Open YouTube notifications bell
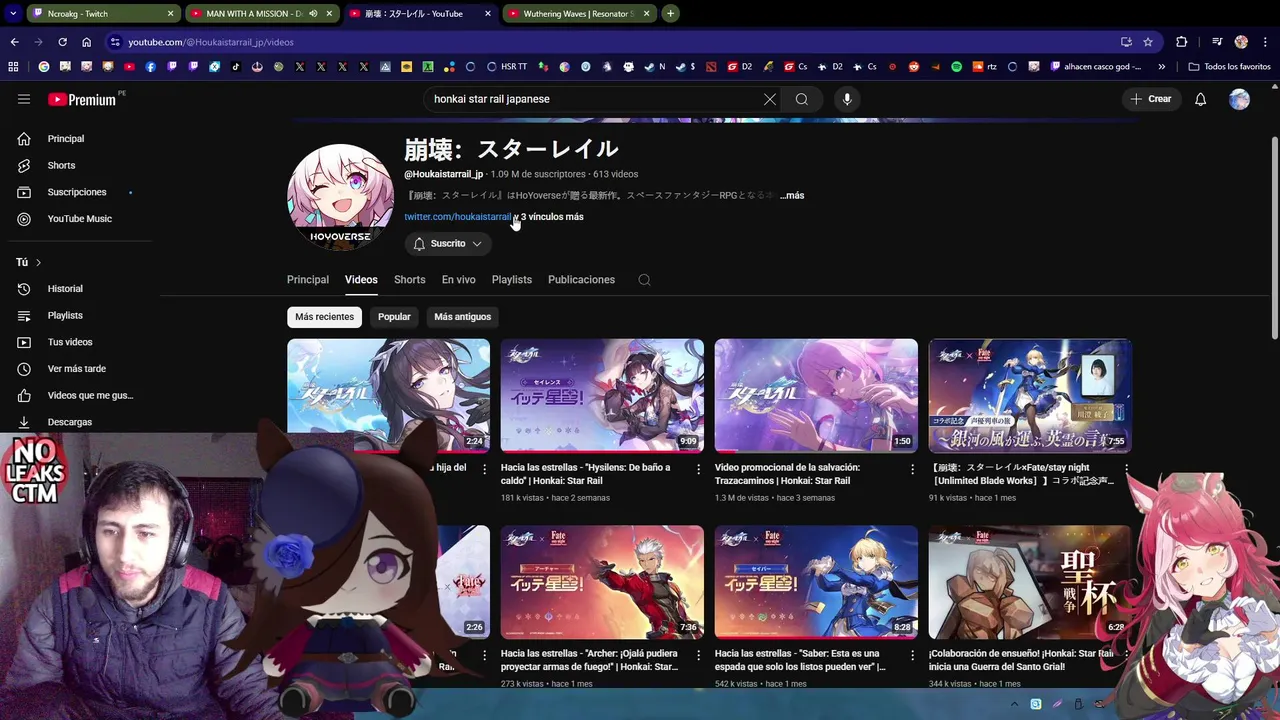This screenshot has height=720, width=1280. coord(1201,99)
